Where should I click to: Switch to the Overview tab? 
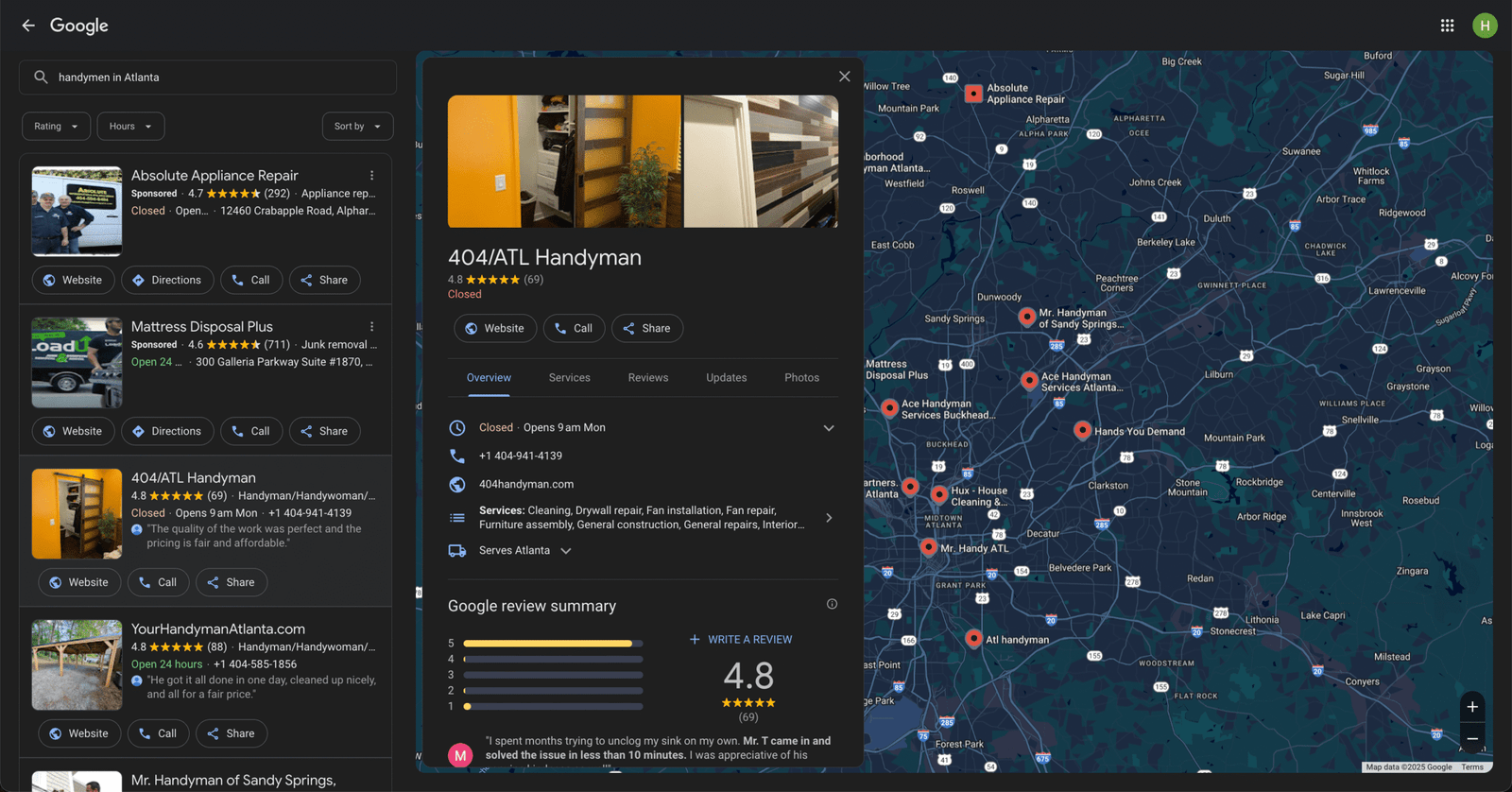pyautogui.click(x=489, y=377)
